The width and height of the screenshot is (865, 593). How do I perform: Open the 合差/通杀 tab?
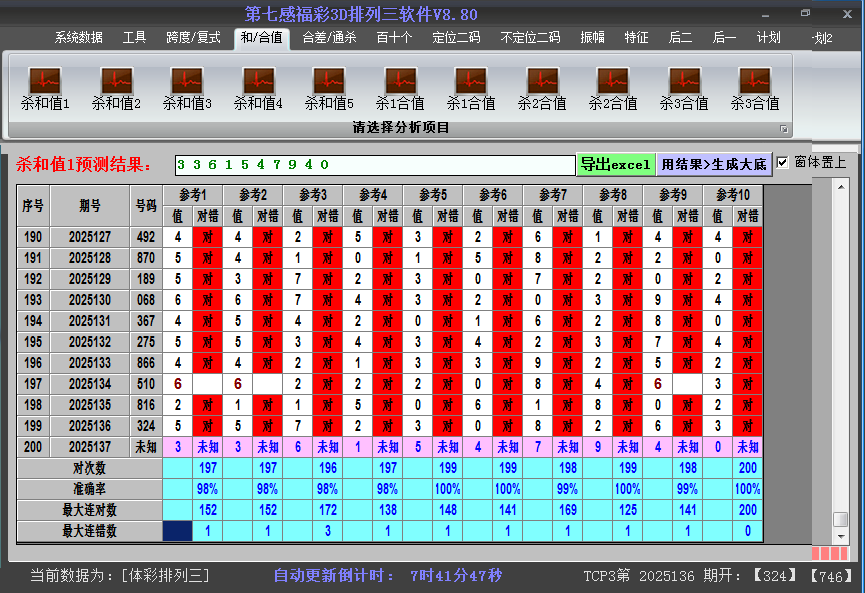pyautogui.click(x=329, y=38)
